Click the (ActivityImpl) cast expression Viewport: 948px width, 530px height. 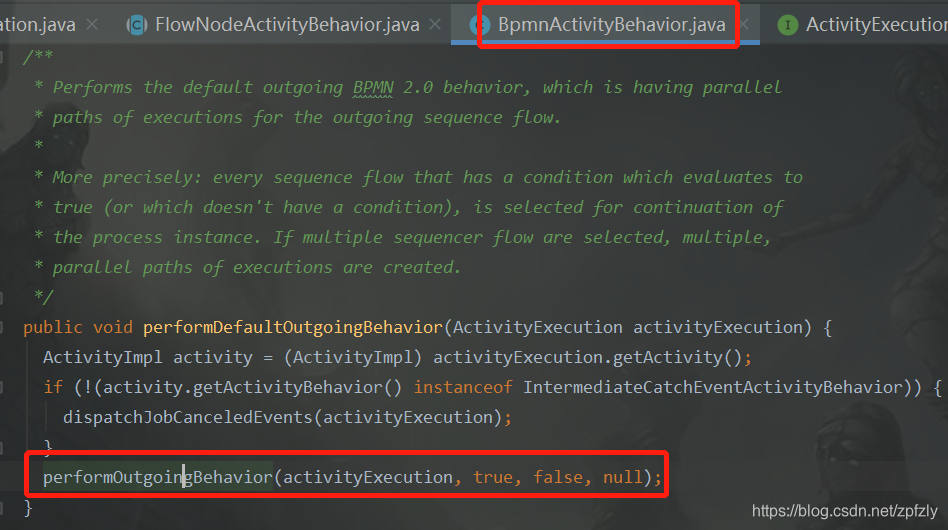[352, 358]
